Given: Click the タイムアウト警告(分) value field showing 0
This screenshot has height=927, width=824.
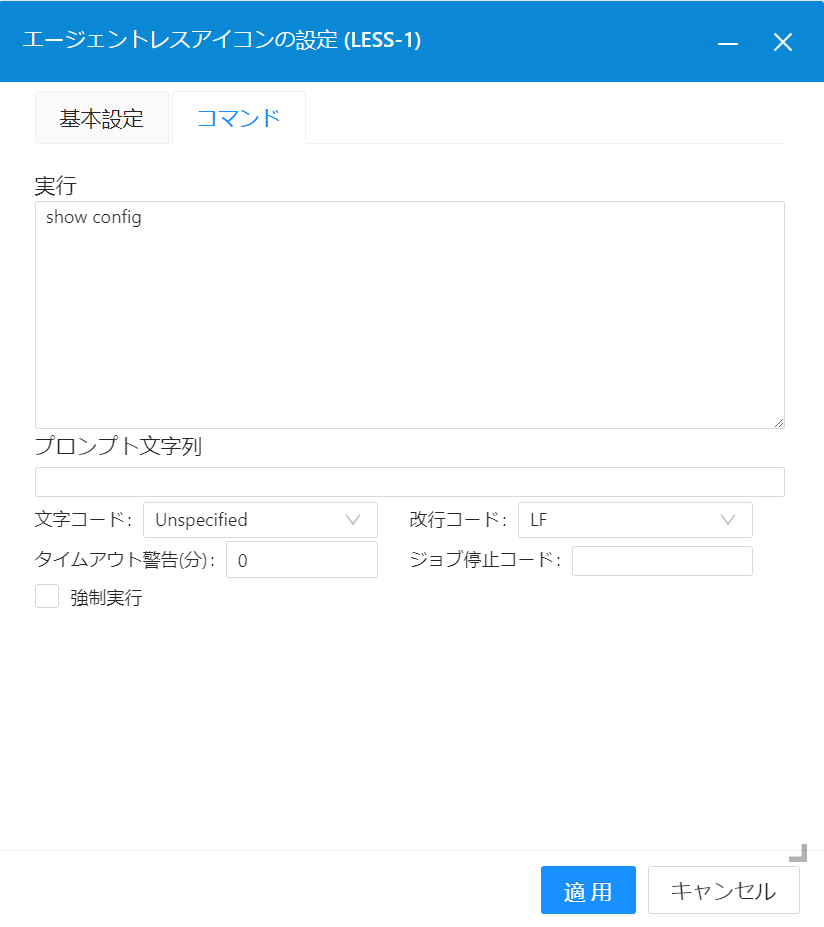Looking at the screenshot, I should point(300,559).
